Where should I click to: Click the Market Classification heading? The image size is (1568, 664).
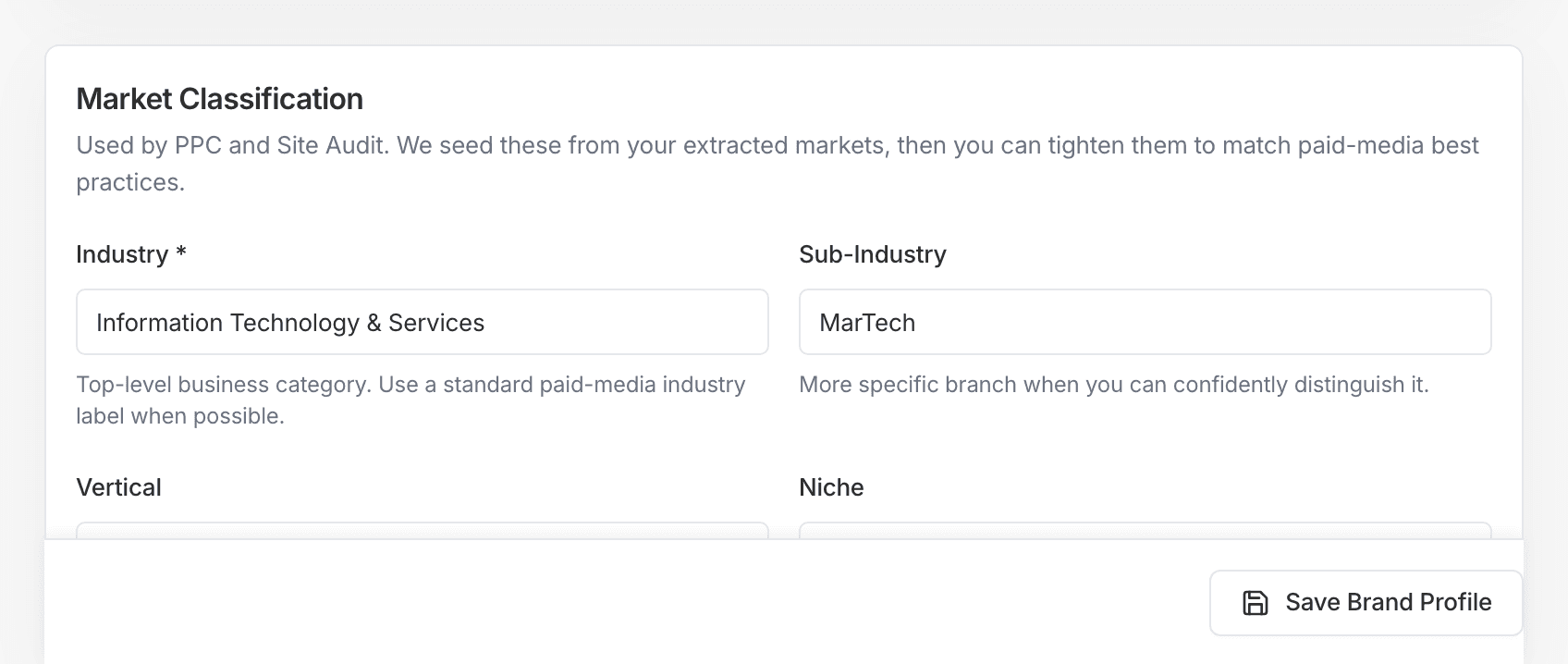pos(219,99)
